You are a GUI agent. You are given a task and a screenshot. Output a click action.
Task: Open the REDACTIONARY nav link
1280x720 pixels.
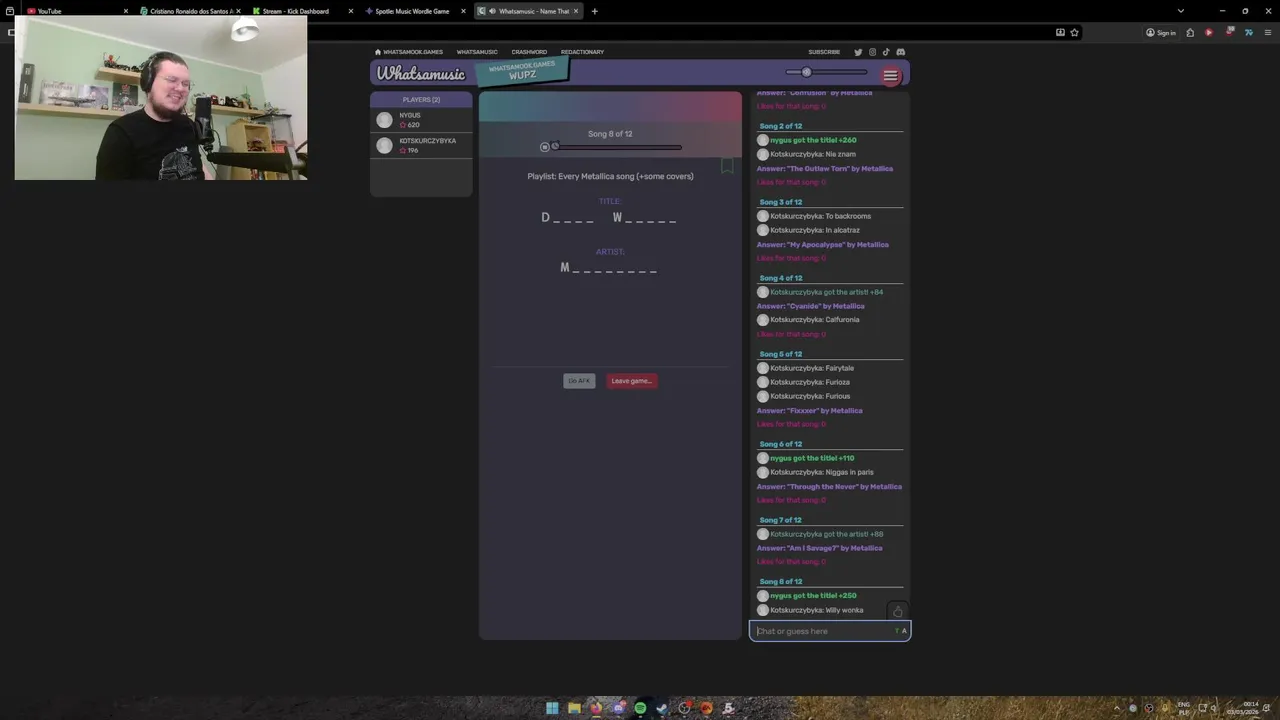pos(582,52)
